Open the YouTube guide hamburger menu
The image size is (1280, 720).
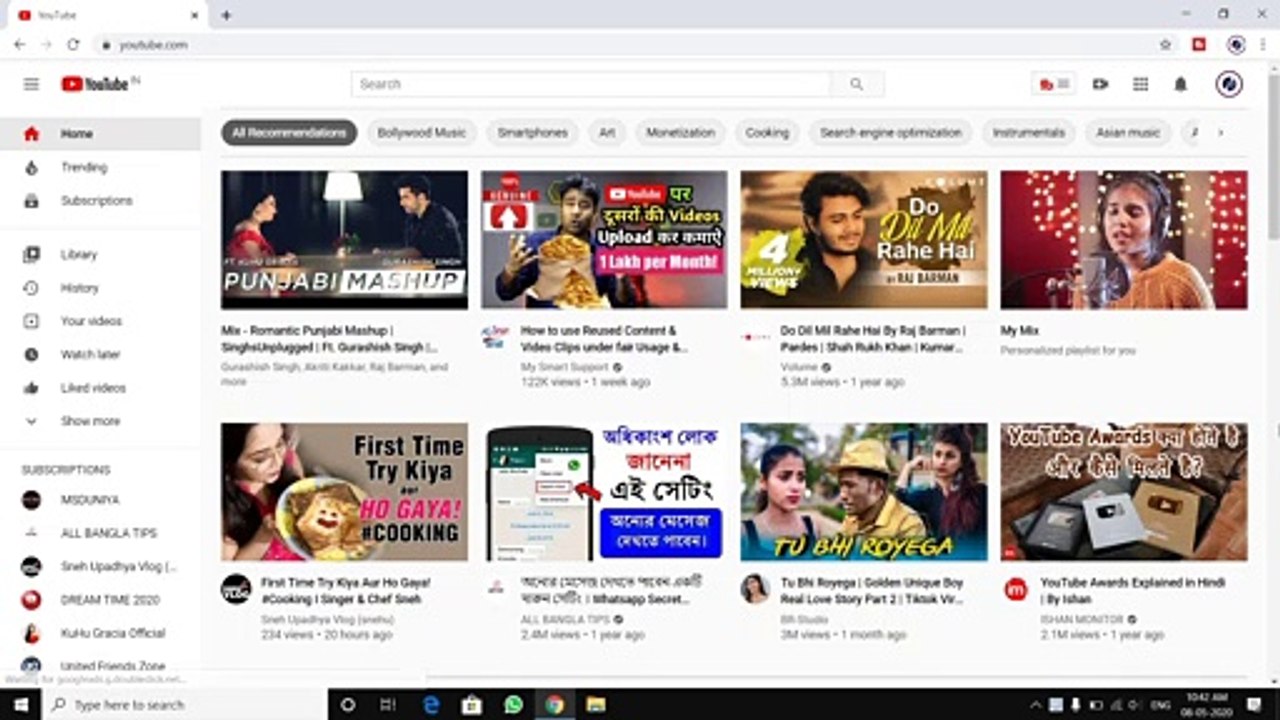pyautogui.click(x=31, y=84)
